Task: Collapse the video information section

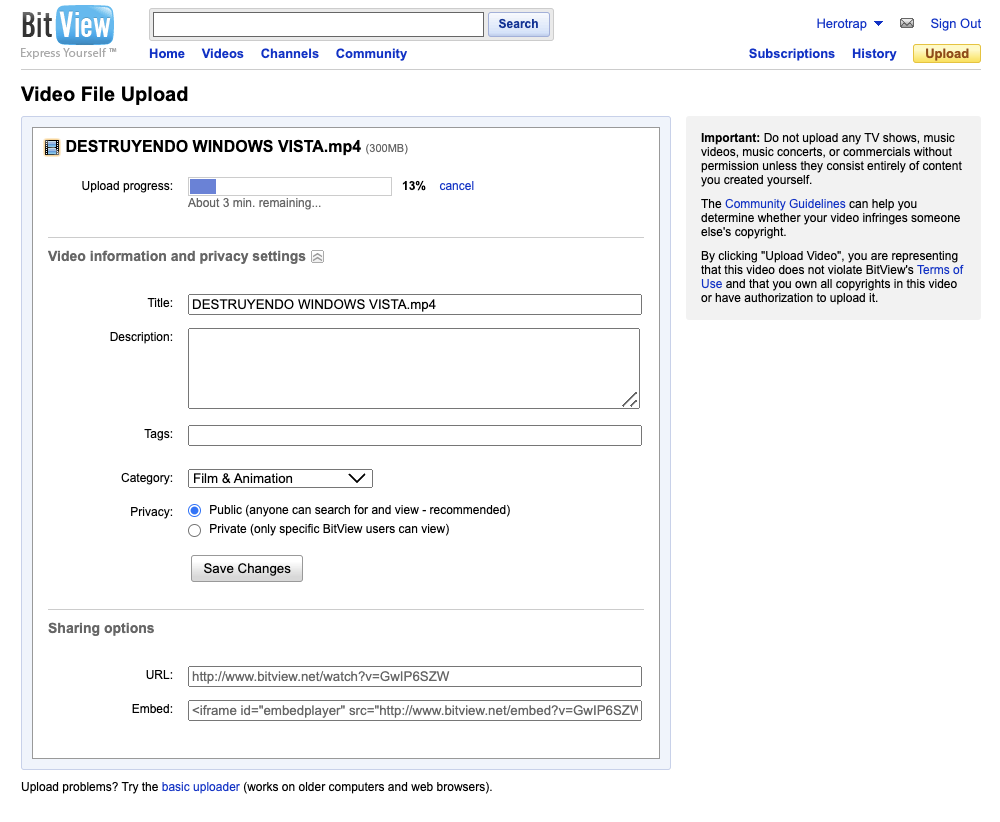Action: pyautogui.click(x=317, y=257)
